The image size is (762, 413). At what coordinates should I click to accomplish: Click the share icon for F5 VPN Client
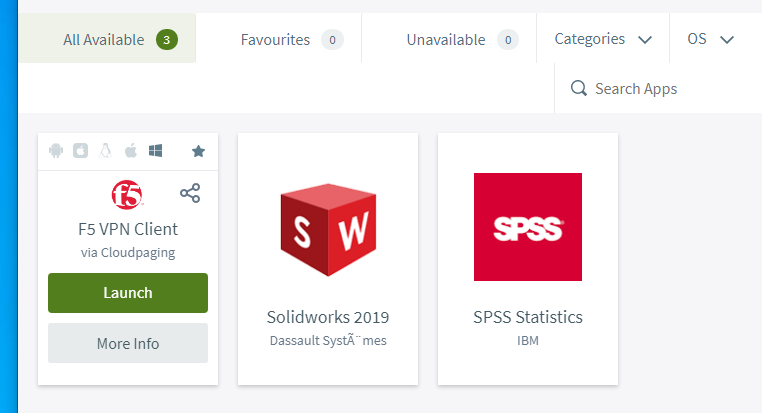tap(190, 193)
